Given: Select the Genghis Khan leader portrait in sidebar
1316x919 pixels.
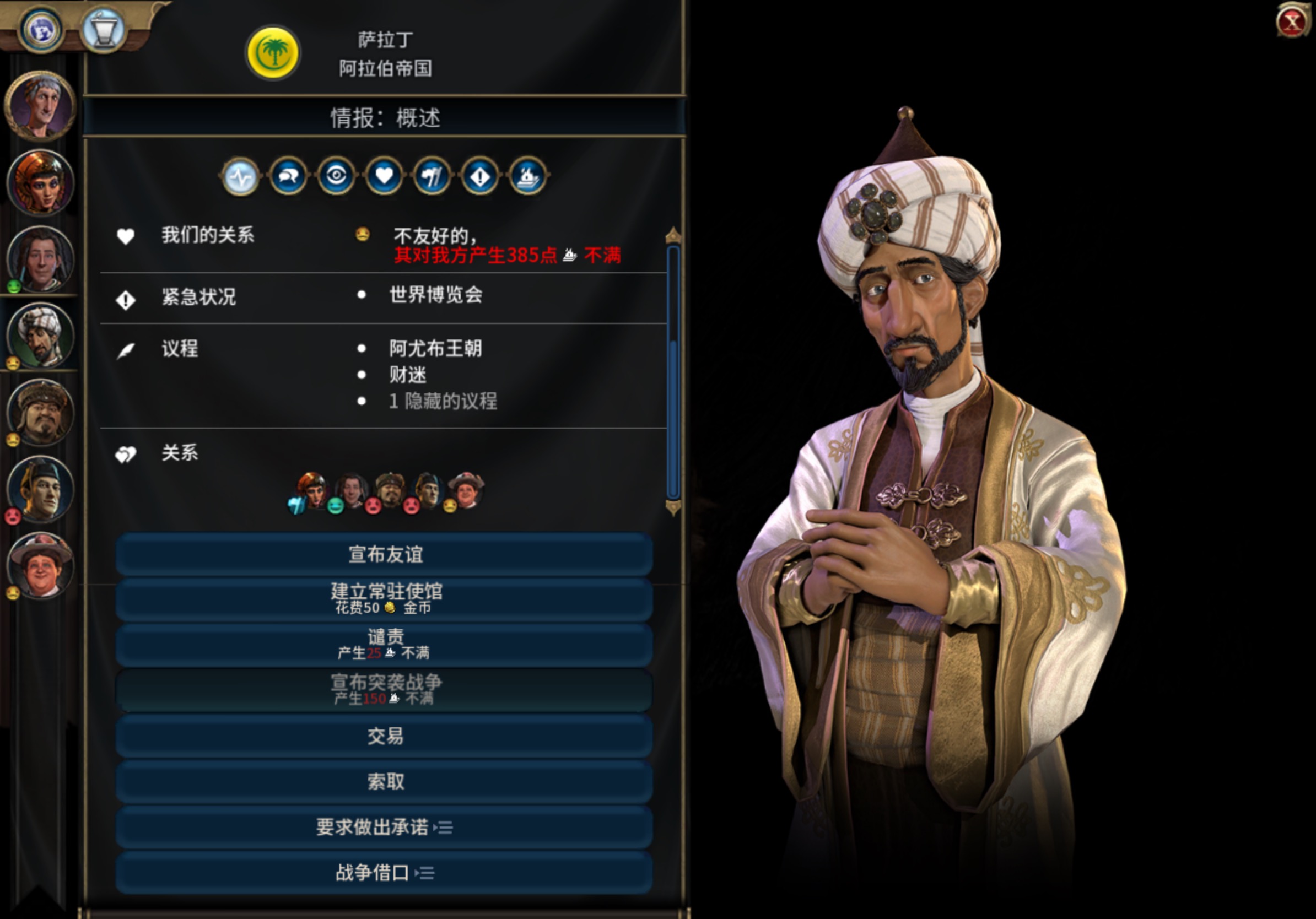Looking at the screenshot, I should tap(41, 413).
